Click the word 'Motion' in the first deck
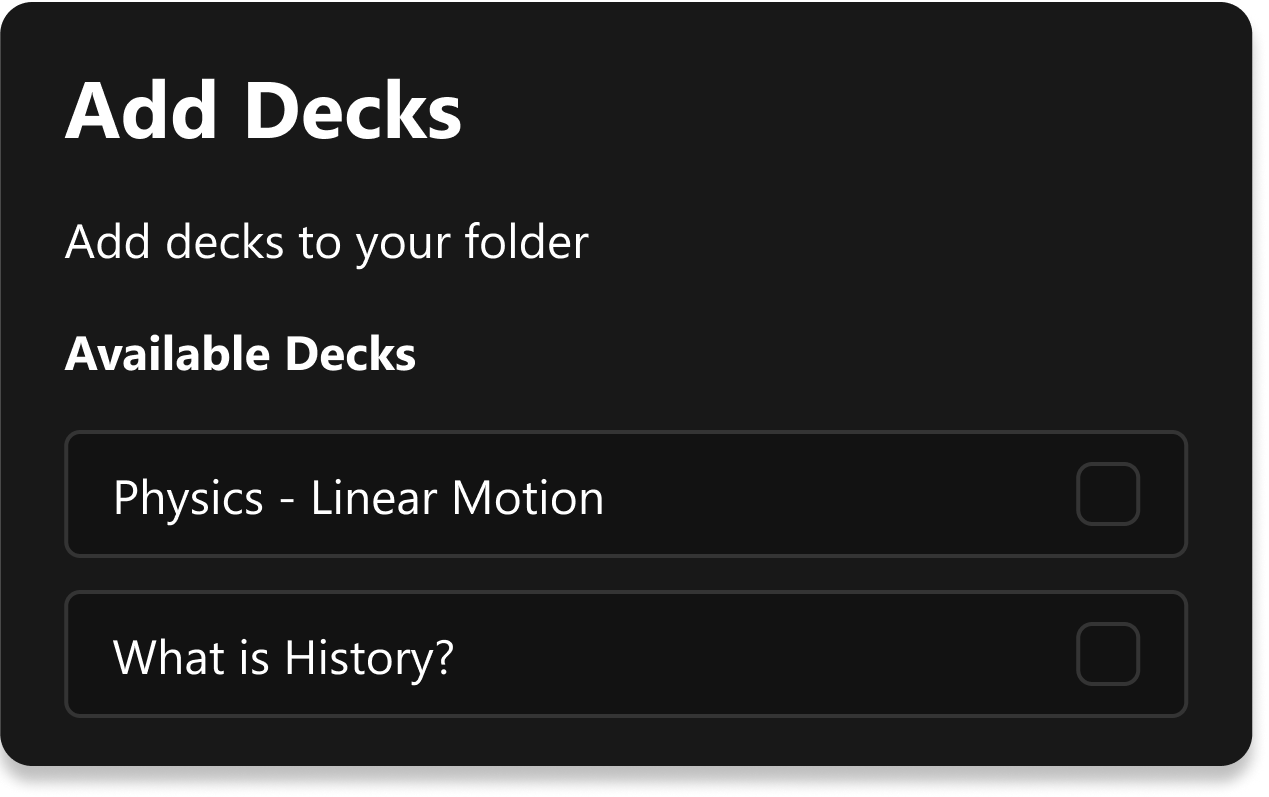This screenshot has height=797, width=1269. click(528, 497)
